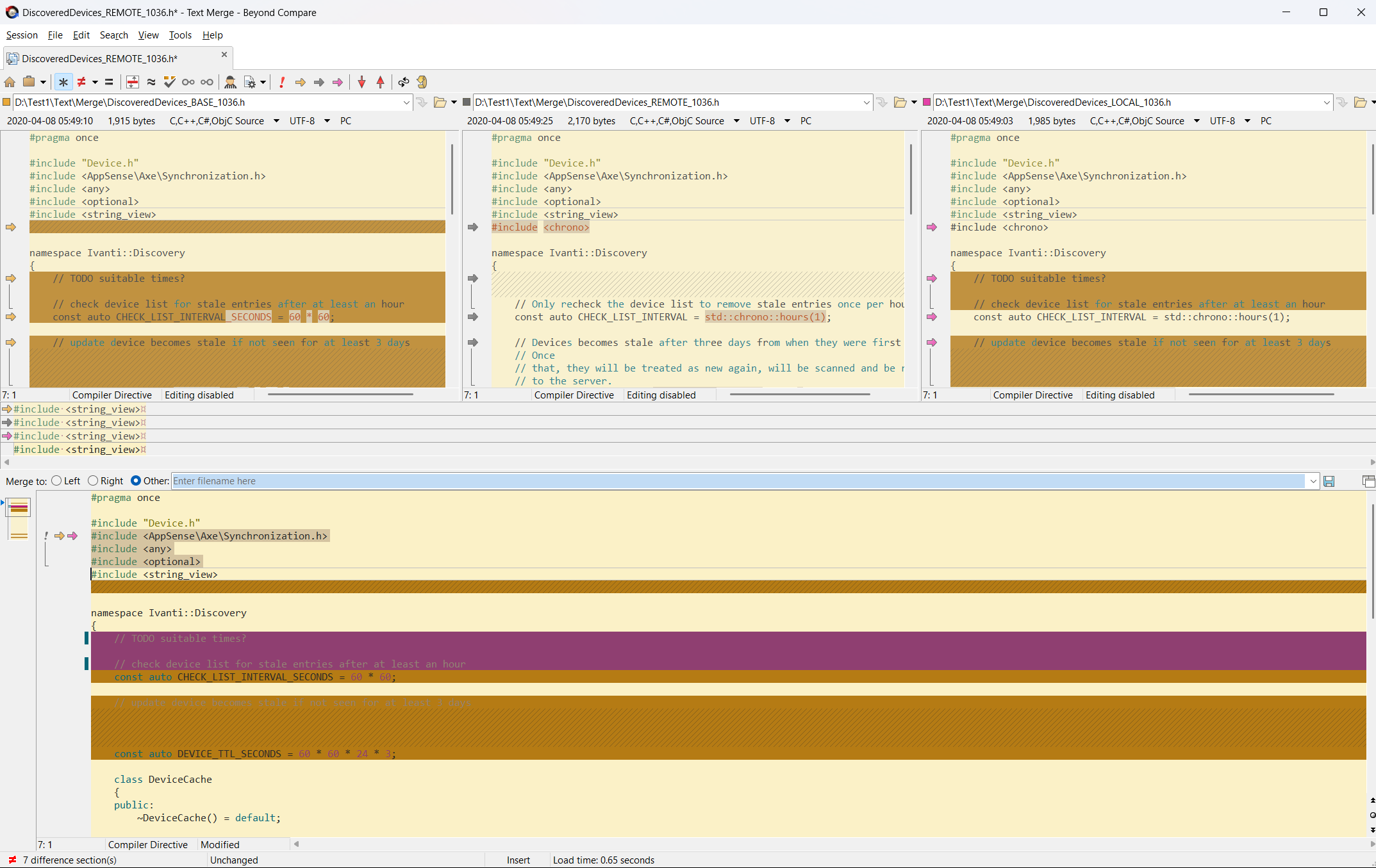The image size is (1376, 868).
Task: Open the Tools menu
Action: click(x=180, y=35)
